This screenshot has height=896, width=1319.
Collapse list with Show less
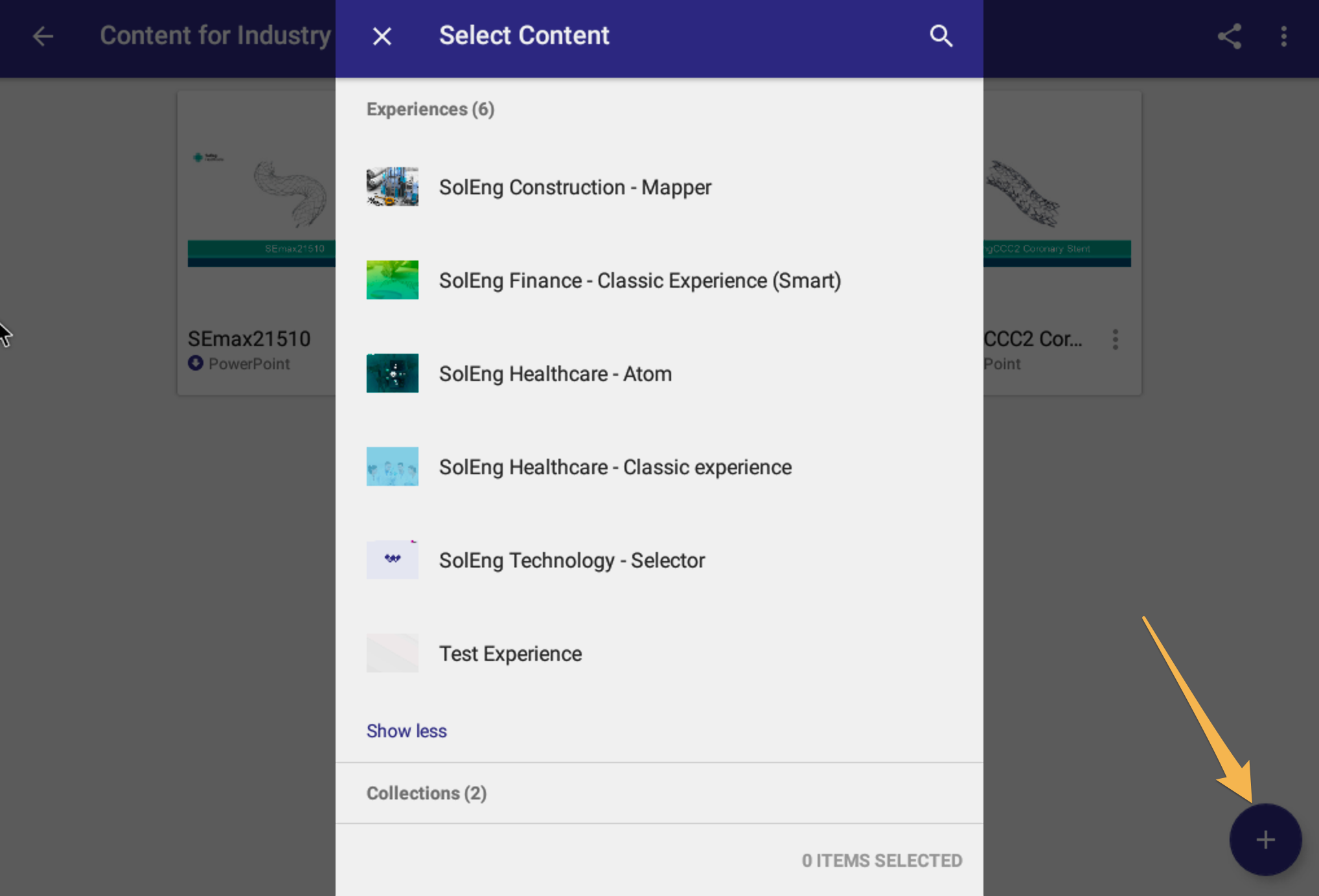pyautogui.click(x=406, y=731)
